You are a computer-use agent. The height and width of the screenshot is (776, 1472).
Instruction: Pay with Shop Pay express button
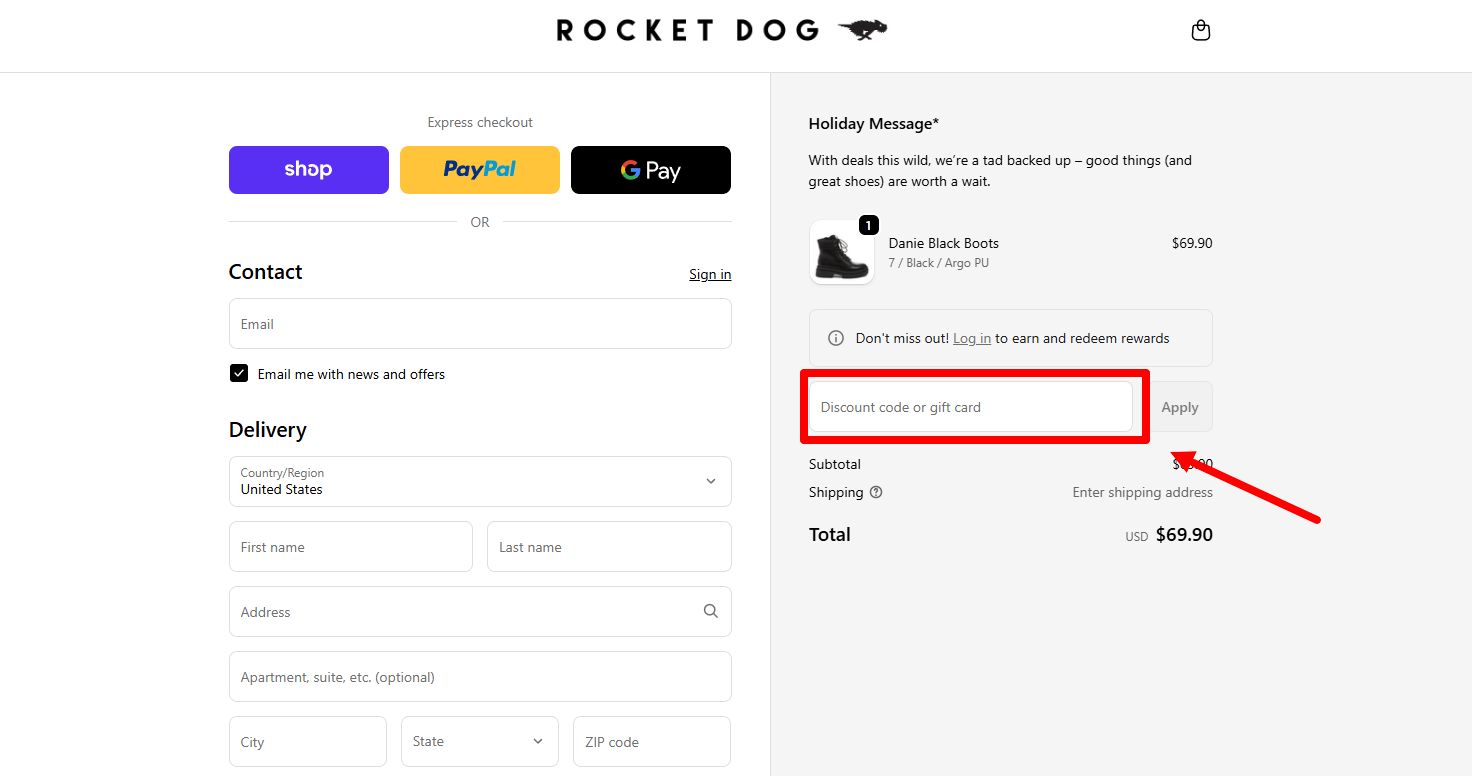[x=308, y=170]
